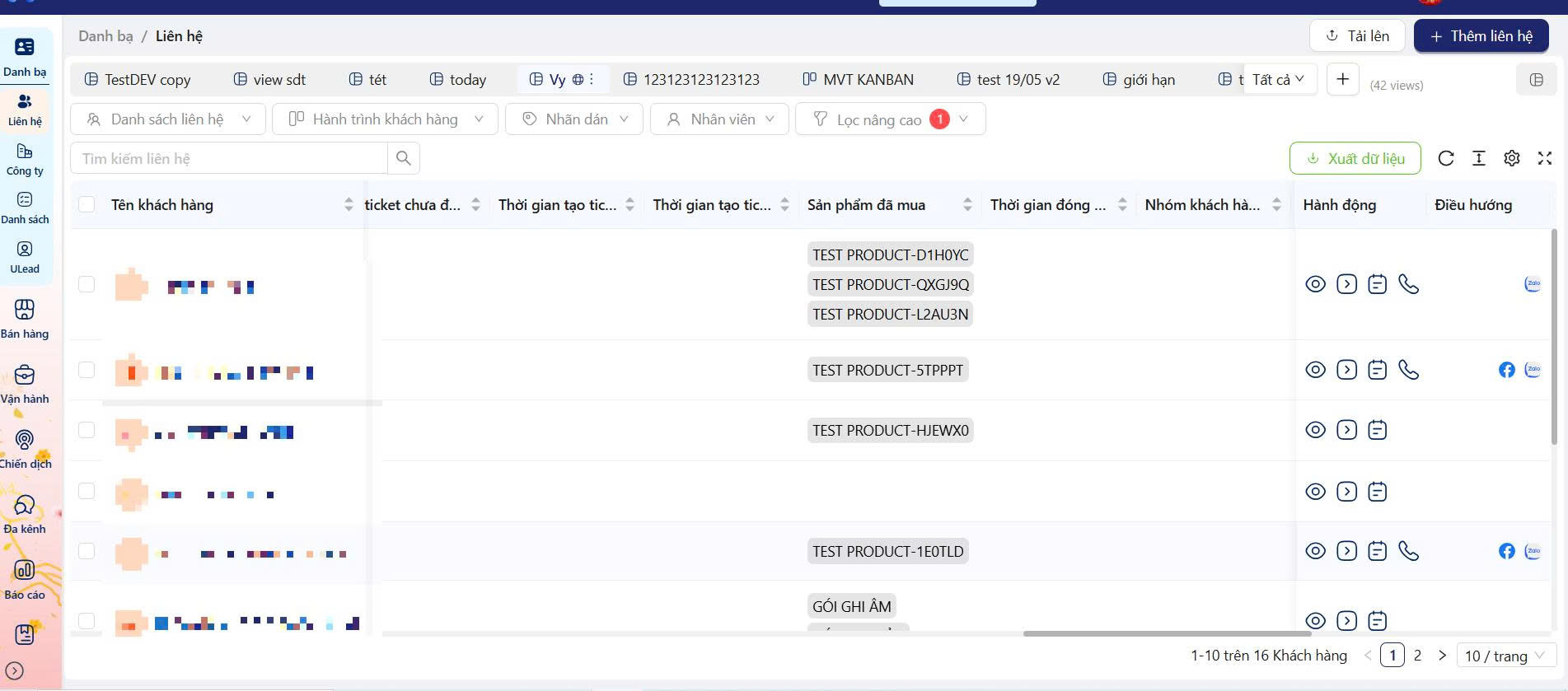Refresh the contact table
Viewport: 1568px width, 691px height.
point(1446,158)
